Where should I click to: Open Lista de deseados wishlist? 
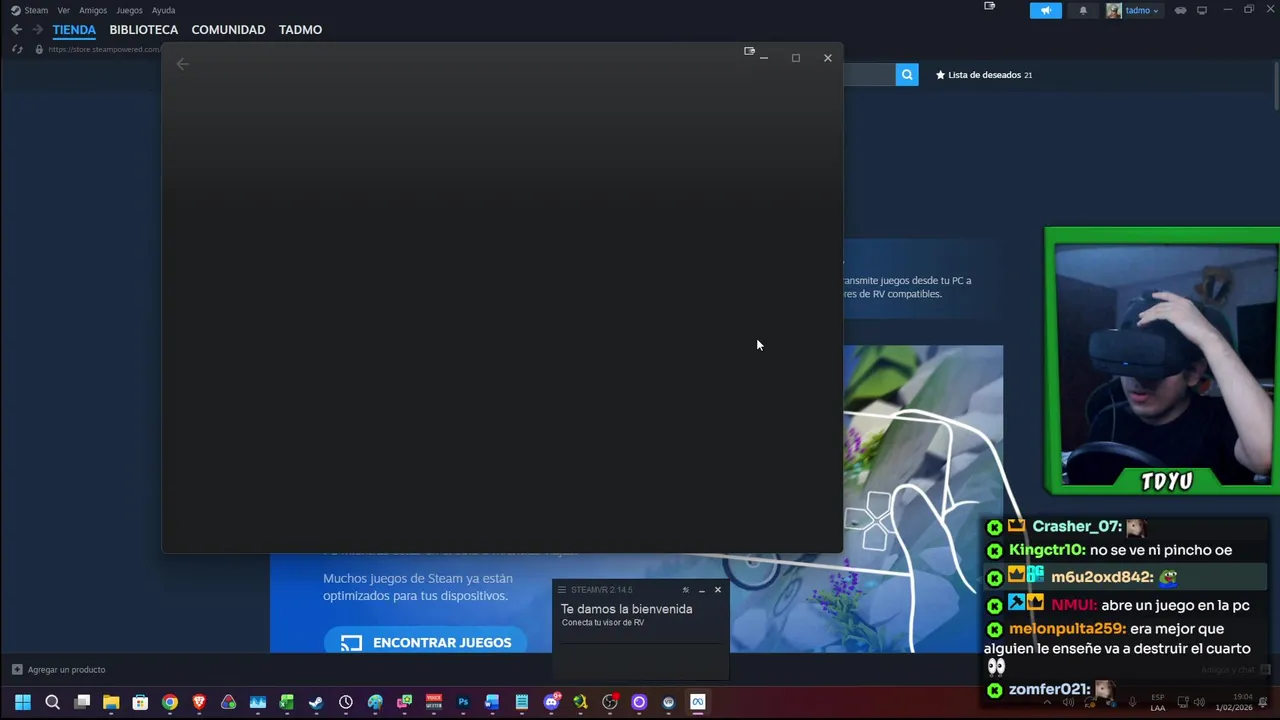[x=984, y=75]
